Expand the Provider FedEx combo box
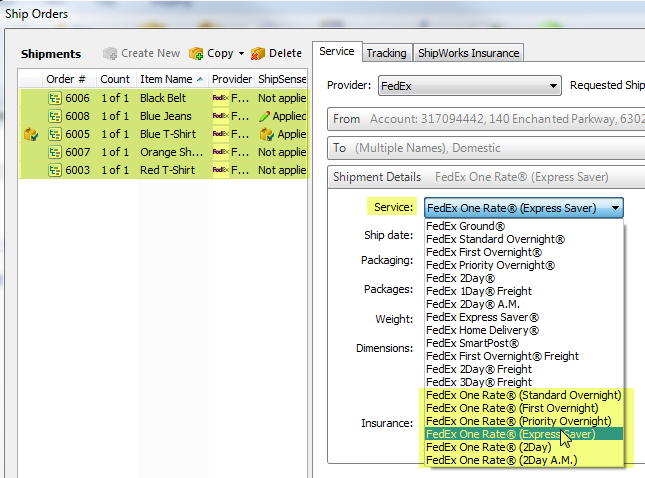645x478 pixels. coord(553,87)
